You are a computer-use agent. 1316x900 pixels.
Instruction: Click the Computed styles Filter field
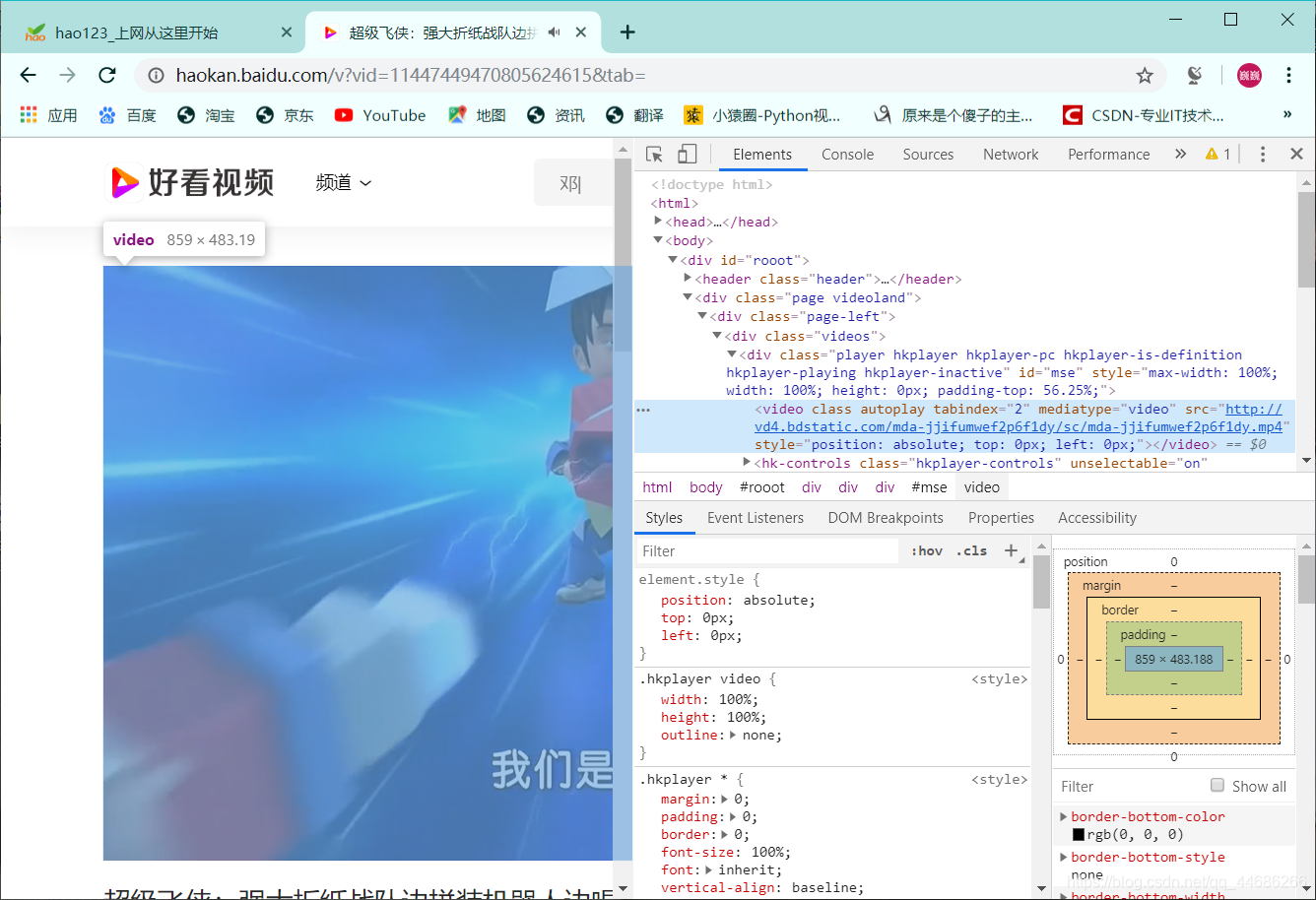click(x=1131, y=787)
